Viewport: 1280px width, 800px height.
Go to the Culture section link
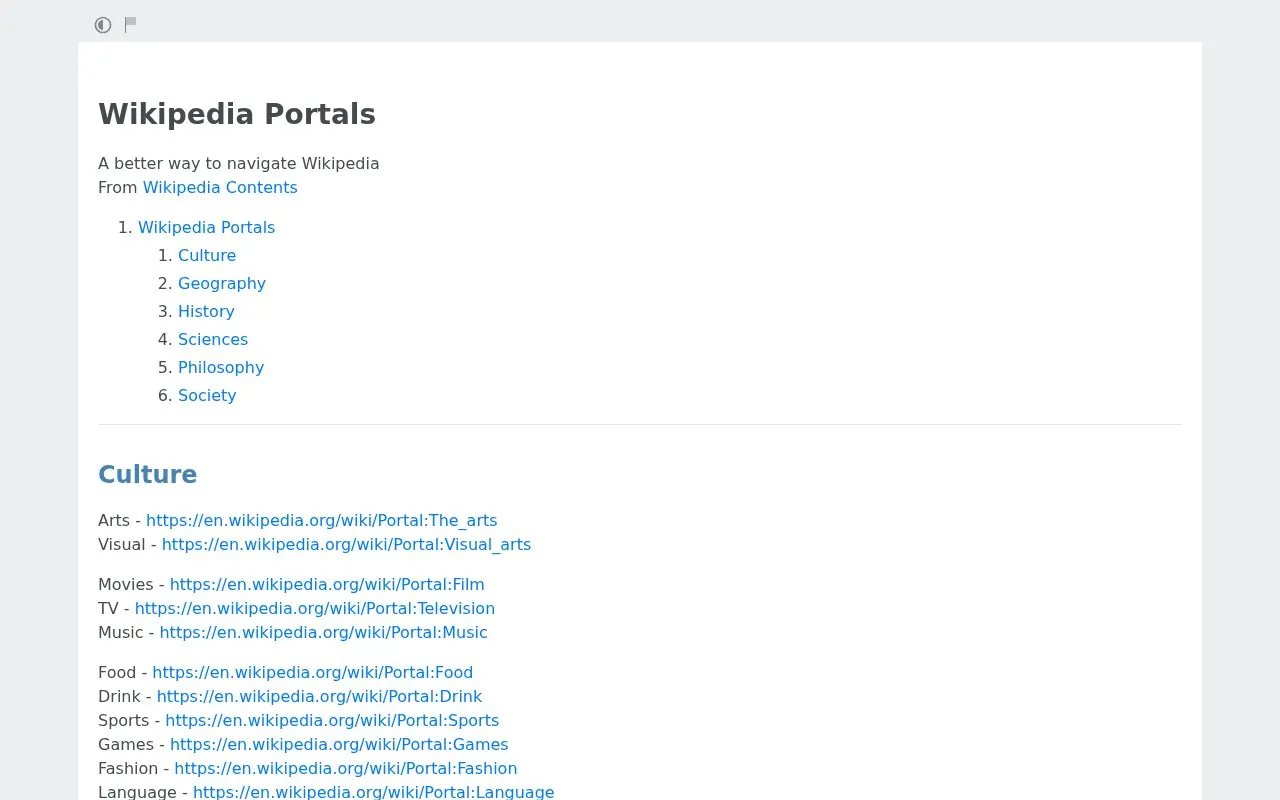(207, 255)
